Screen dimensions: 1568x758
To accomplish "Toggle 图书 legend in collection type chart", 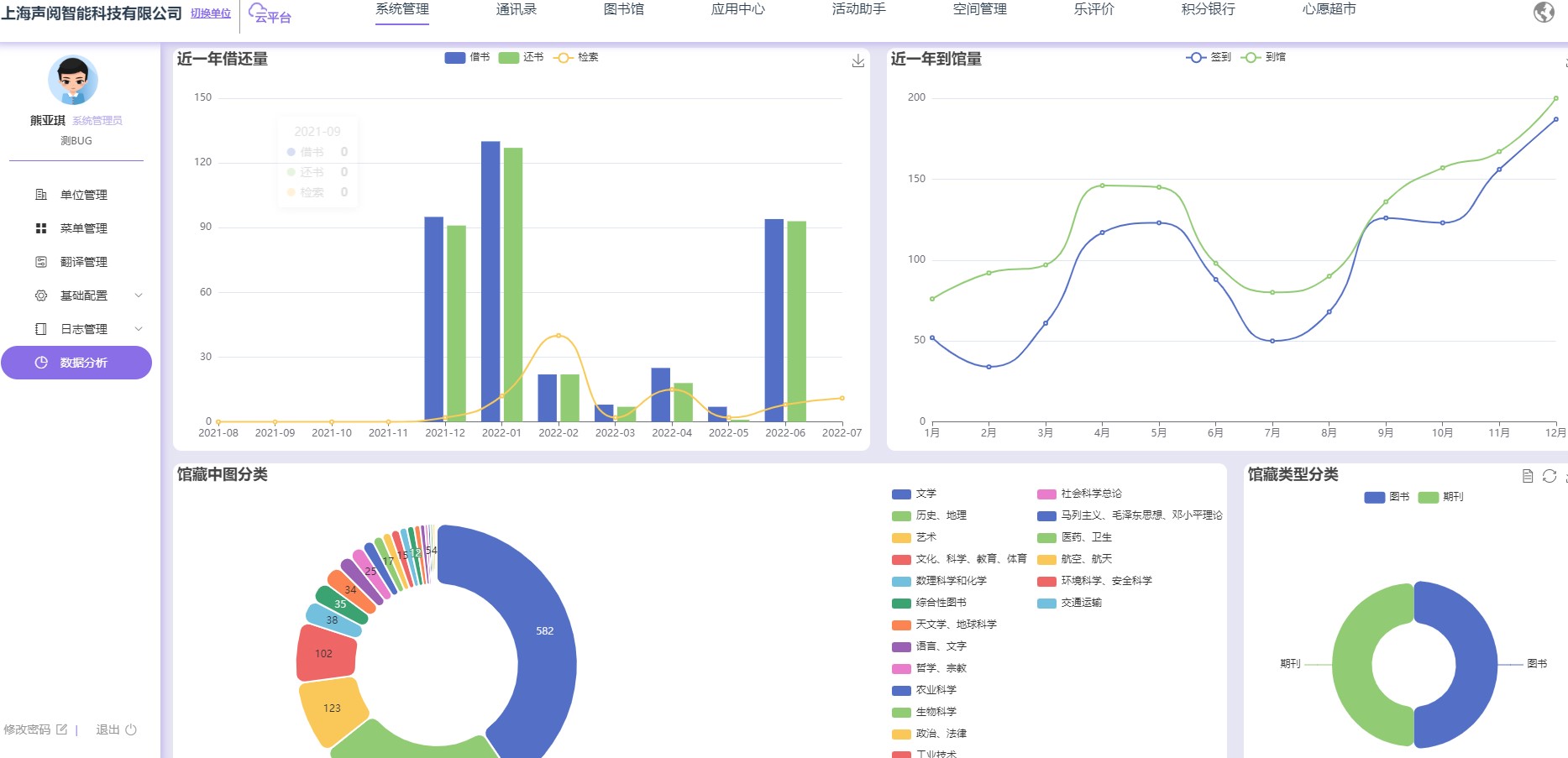I will click(x=1387, y=497).
